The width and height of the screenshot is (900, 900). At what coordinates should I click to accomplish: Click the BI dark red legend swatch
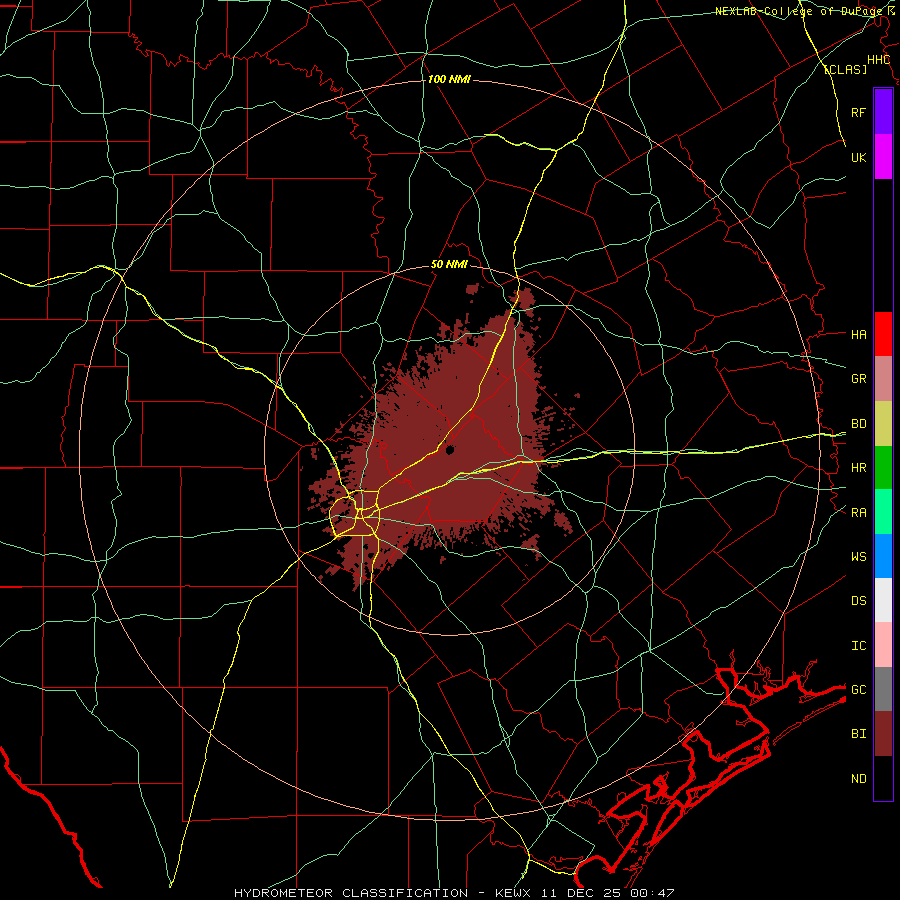pyautogui.click(x=883, y=734)
